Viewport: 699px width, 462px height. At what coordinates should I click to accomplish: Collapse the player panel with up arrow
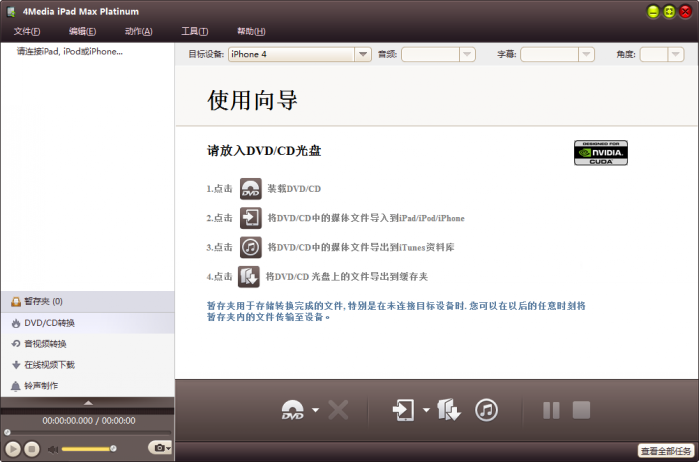pos(88,403)
